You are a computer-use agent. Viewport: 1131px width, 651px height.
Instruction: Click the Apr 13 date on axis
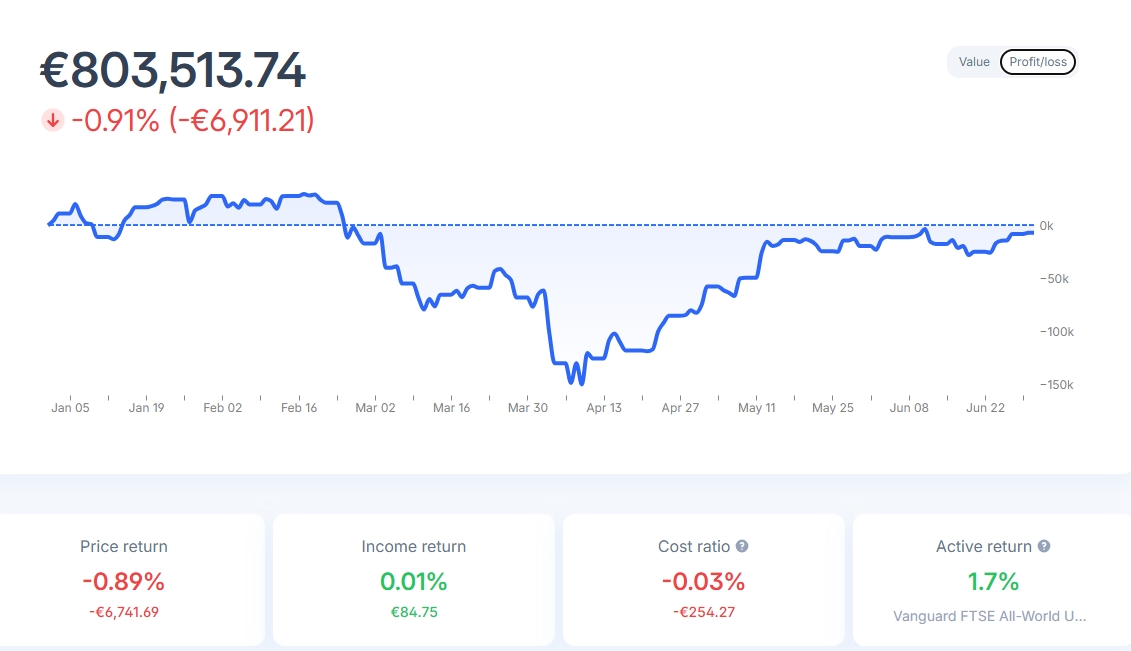(604, 408)
